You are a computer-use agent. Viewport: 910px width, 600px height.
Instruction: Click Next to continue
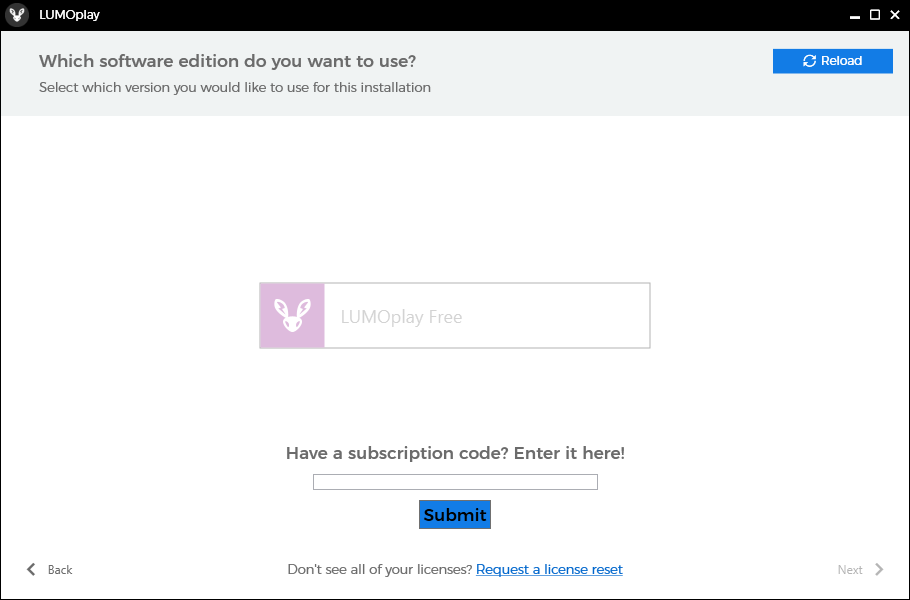pos(861,570)
